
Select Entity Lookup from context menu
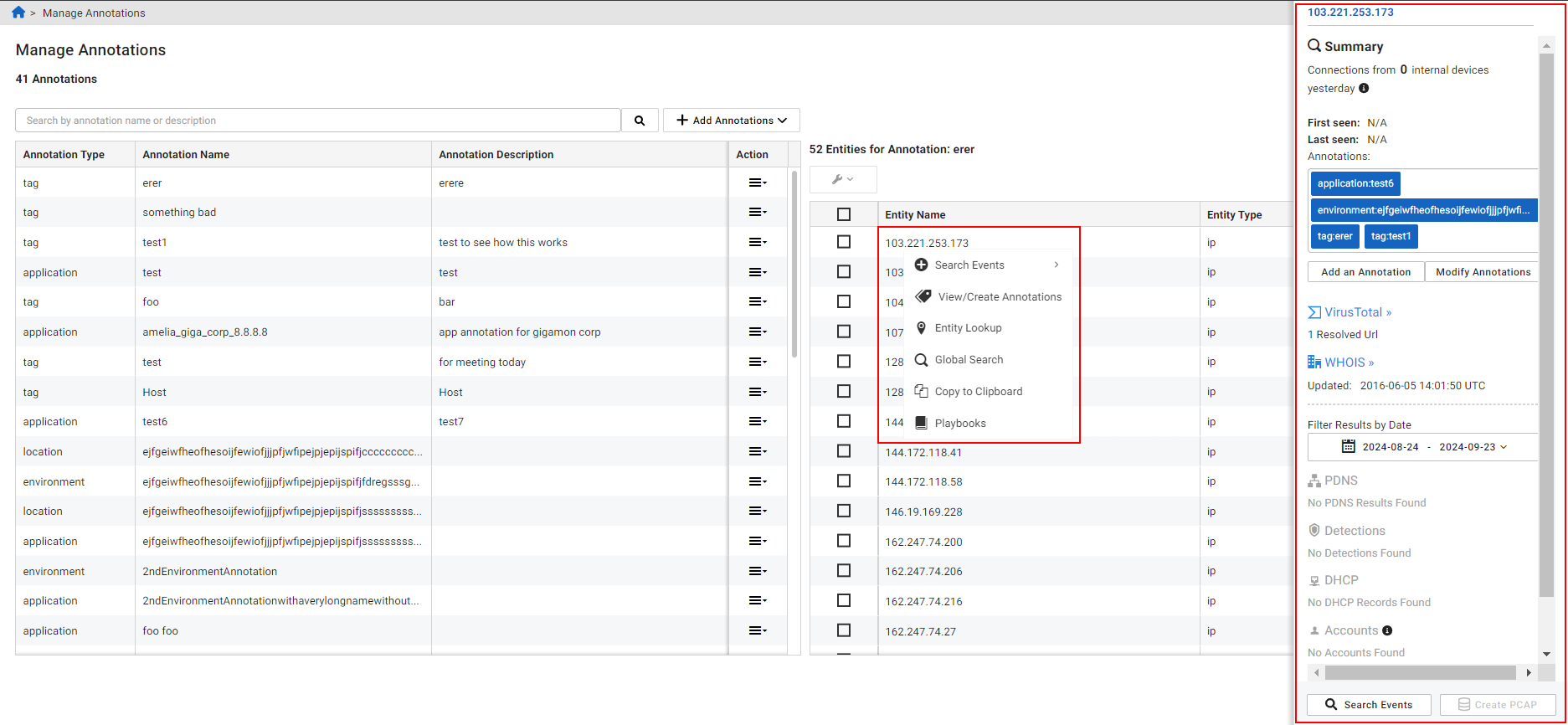pyautogui.click(x=988, y=328)
